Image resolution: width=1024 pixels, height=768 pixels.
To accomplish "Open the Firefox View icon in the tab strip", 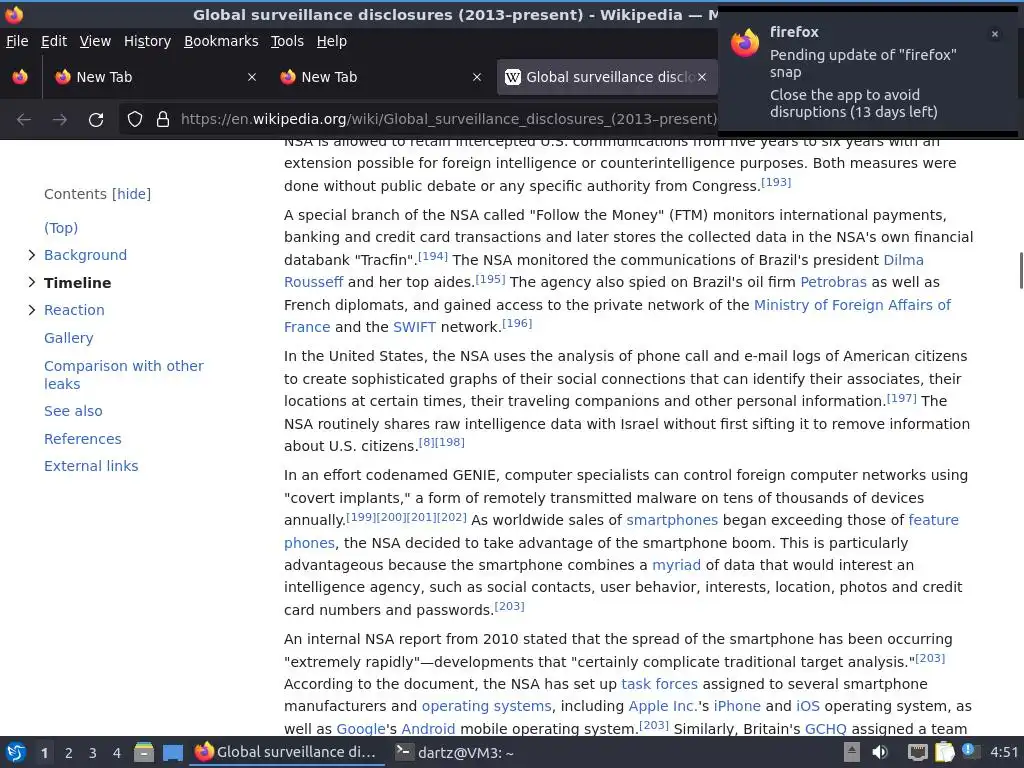I will click(20, 77).
